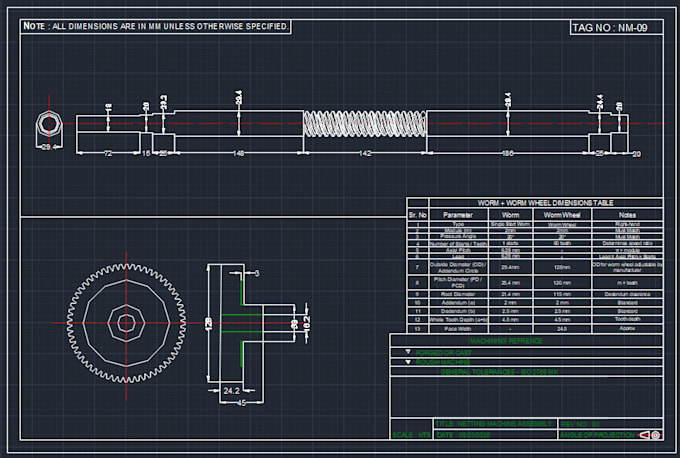The width and height of the screenshot is (680, 458).
Task: Click the 'Pitch Diameter (PD / PCD)' cell
Action: tap(458, 283)
